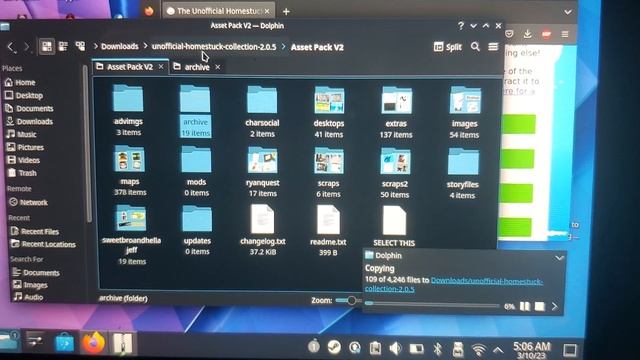Open Documents in Places panel

point(29,109)
